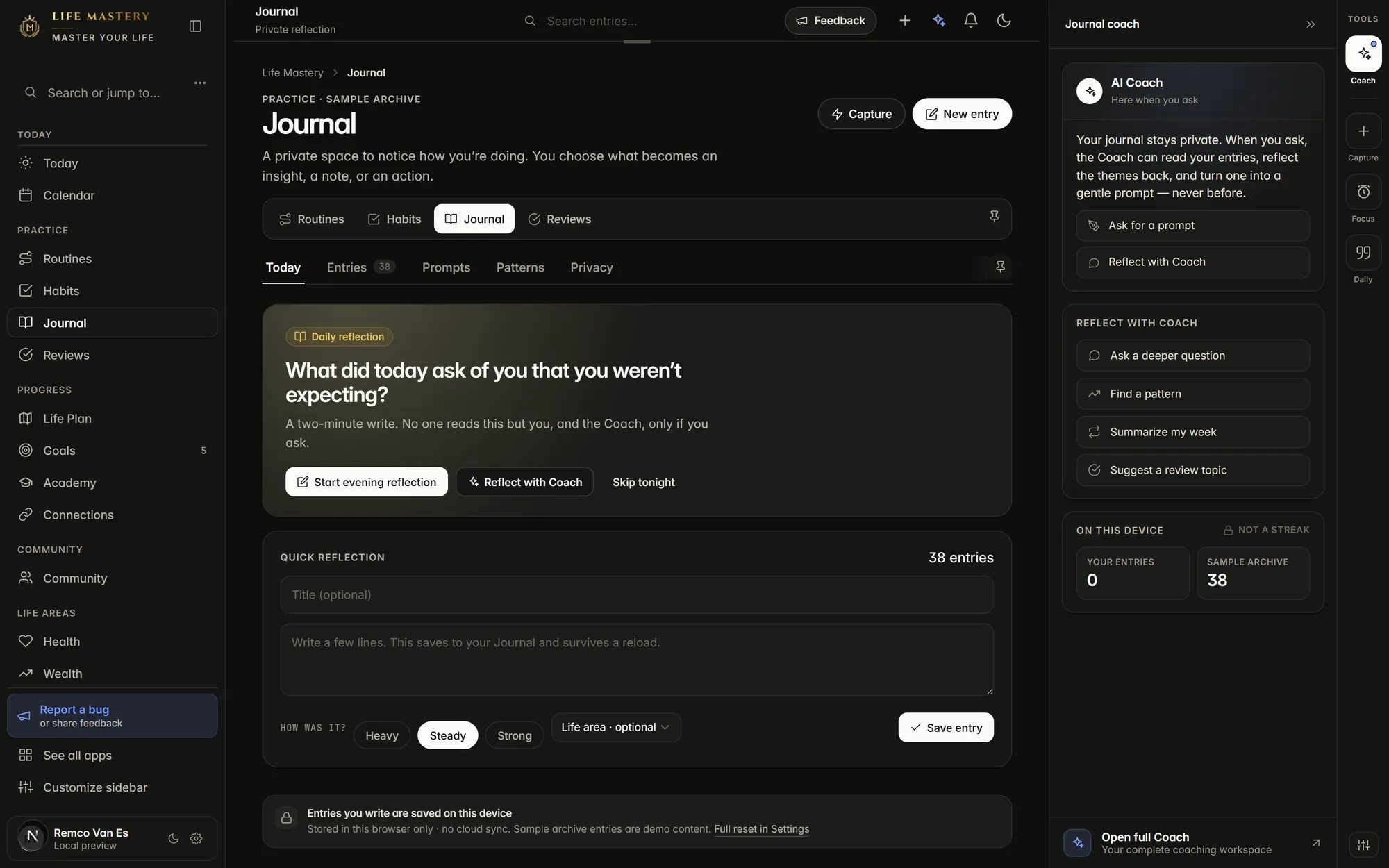1389x868 pixels.
Task: Open Life Plan in sidebar
Action: point(113,418)
